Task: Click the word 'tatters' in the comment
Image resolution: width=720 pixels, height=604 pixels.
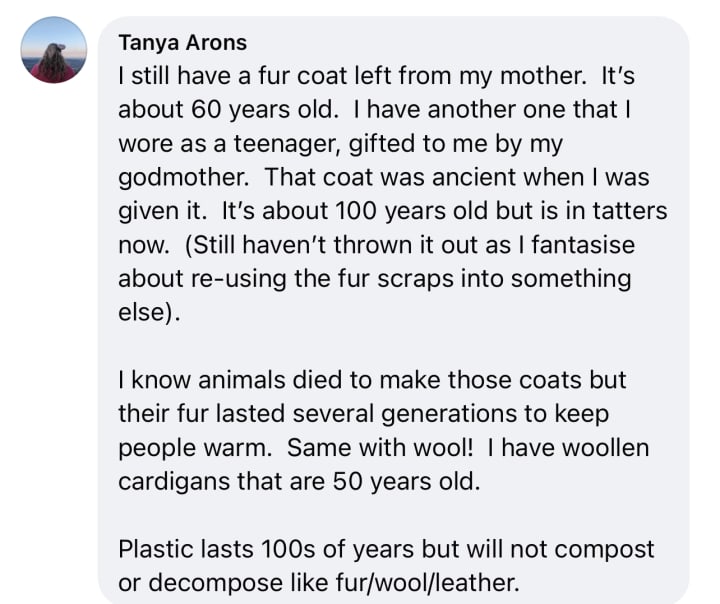Action: click(630, 211)
